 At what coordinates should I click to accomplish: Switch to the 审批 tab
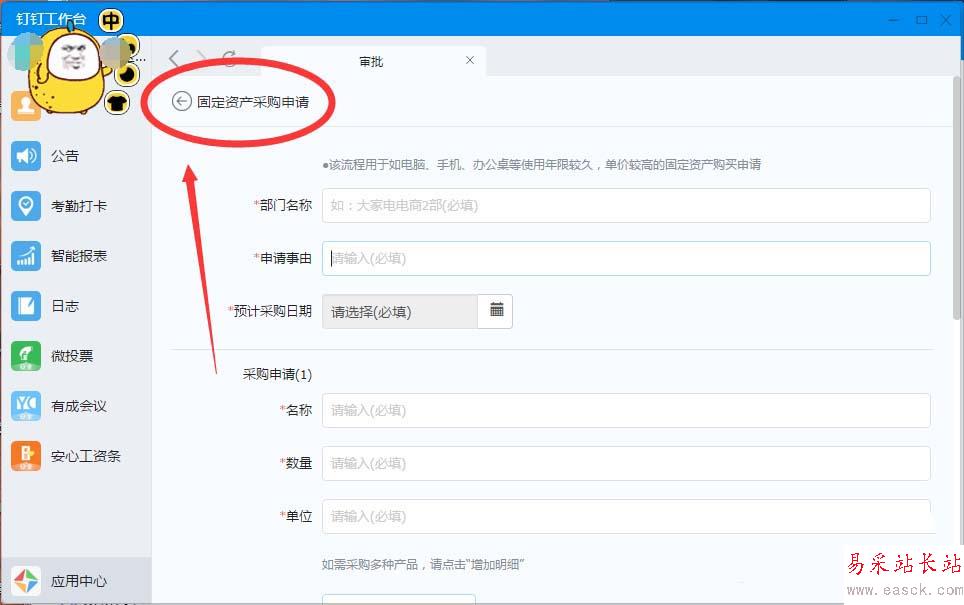373,61
